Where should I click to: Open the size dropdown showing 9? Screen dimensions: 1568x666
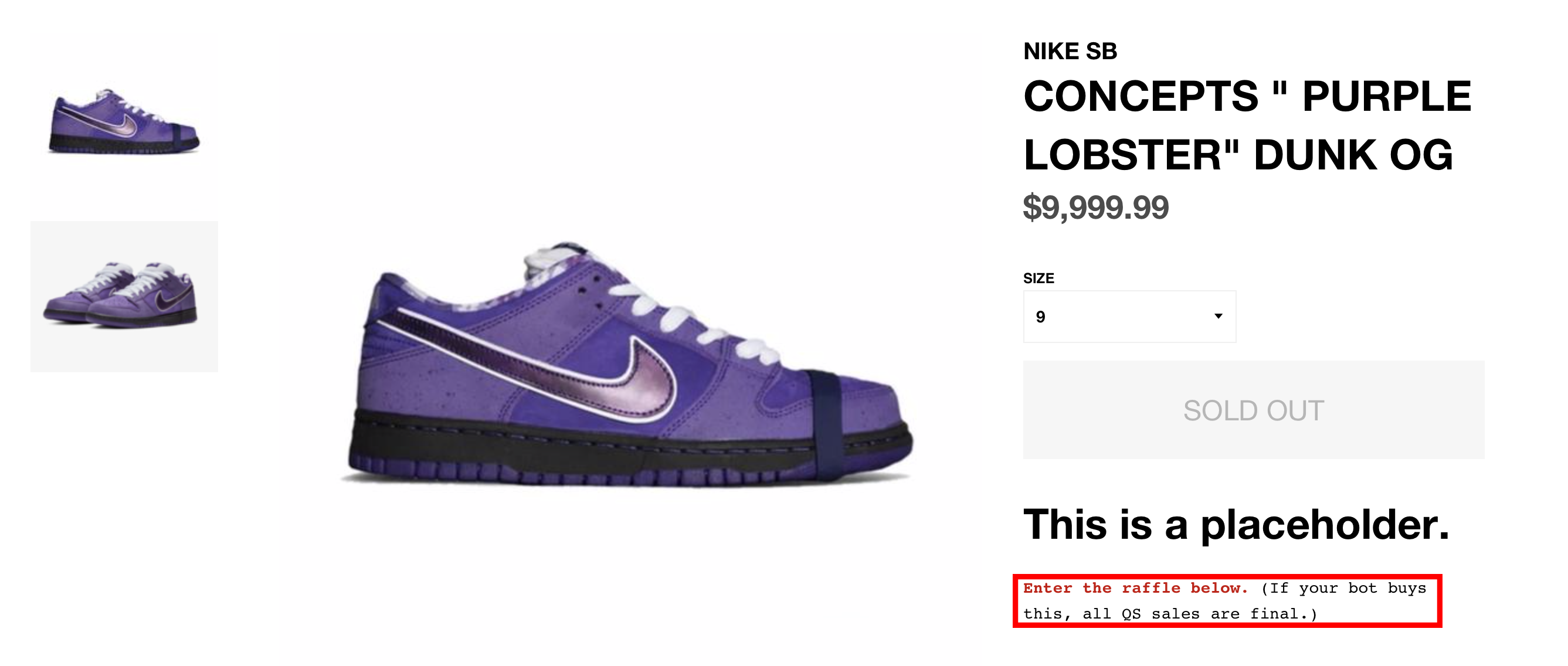[1129, 317]
